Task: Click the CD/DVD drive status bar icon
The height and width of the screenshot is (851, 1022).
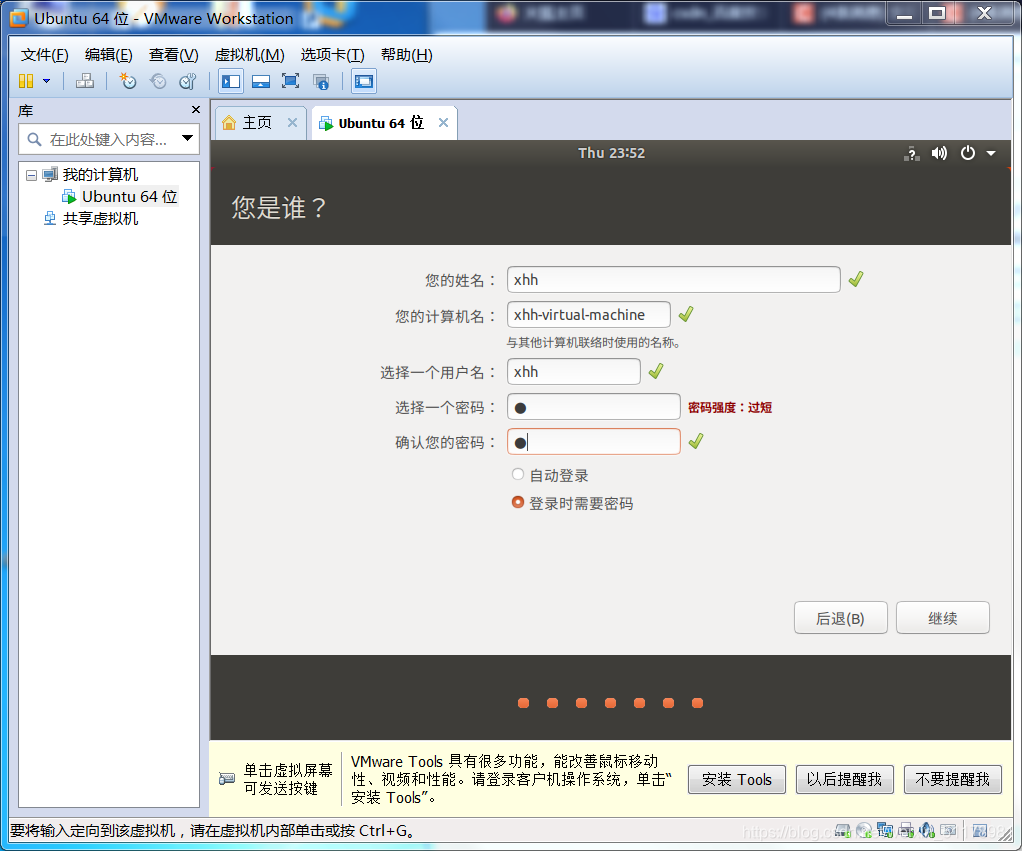Action: (864, 831)
